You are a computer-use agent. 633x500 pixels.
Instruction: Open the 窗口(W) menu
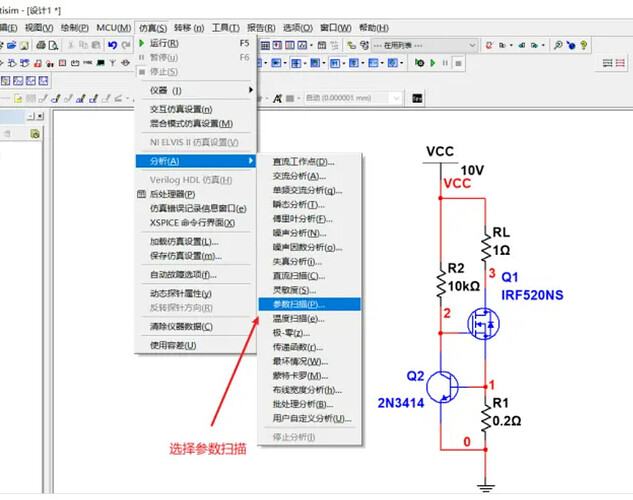point(335,28)
